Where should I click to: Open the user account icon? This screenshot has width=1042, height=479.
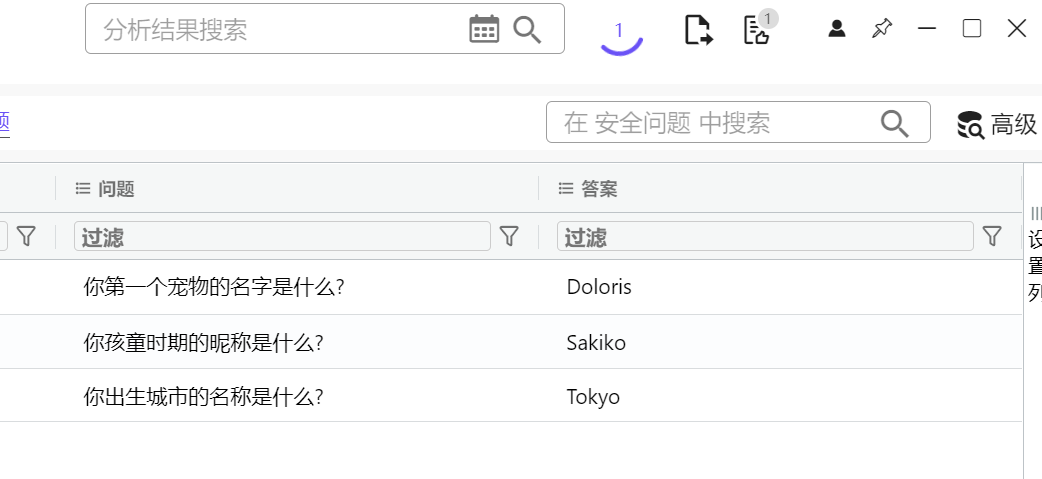[837, 29]
